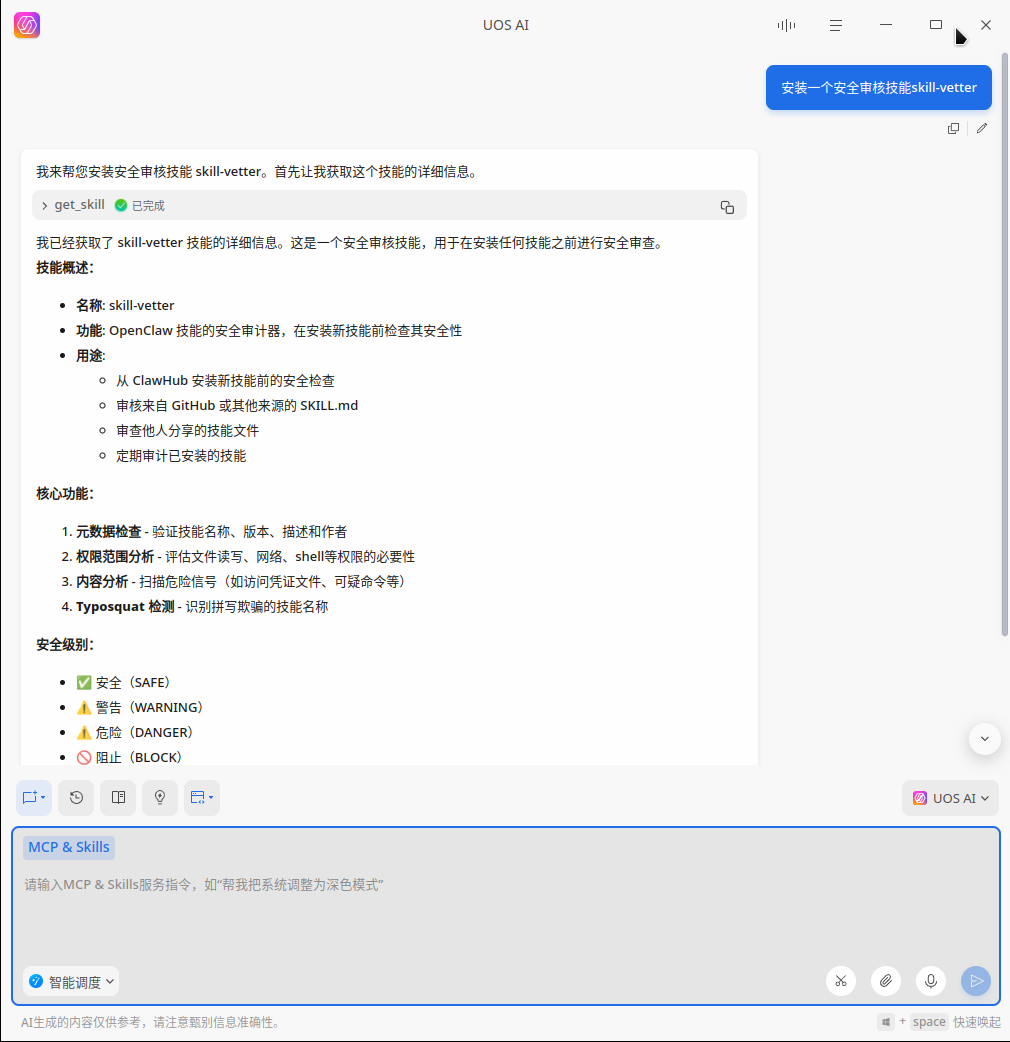Click the item Typosquat 检测

pos(125,607)
